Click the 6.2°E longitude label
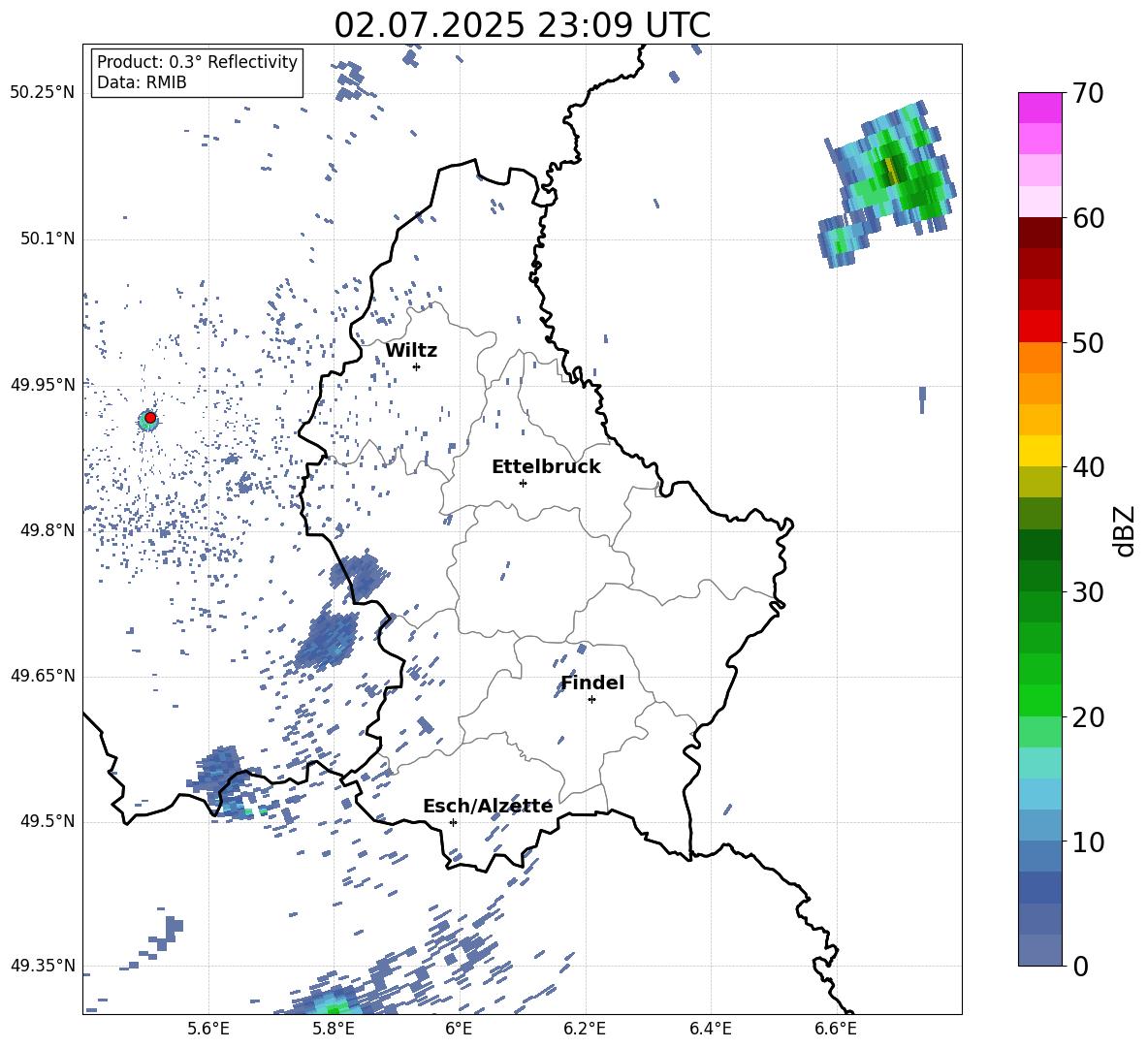Image resolution: width=1148 pixels, height=1048 pixels. [x=585, y=1030]
